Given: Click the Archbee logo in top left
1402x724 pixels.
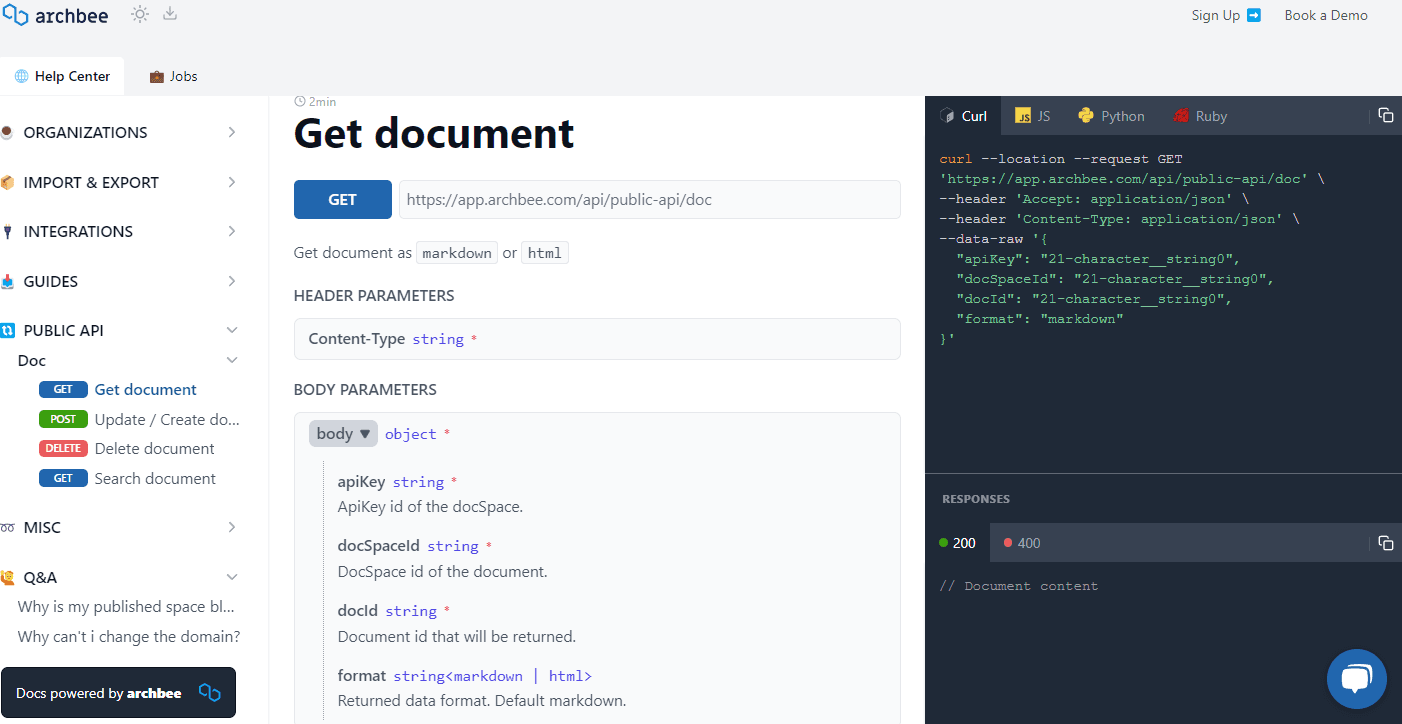Looking at the screenshot, I should pos(56,15).
